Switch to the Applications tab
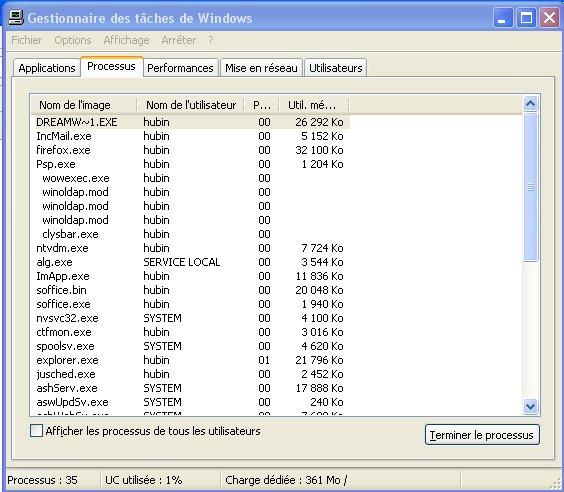 pos(47,68)
